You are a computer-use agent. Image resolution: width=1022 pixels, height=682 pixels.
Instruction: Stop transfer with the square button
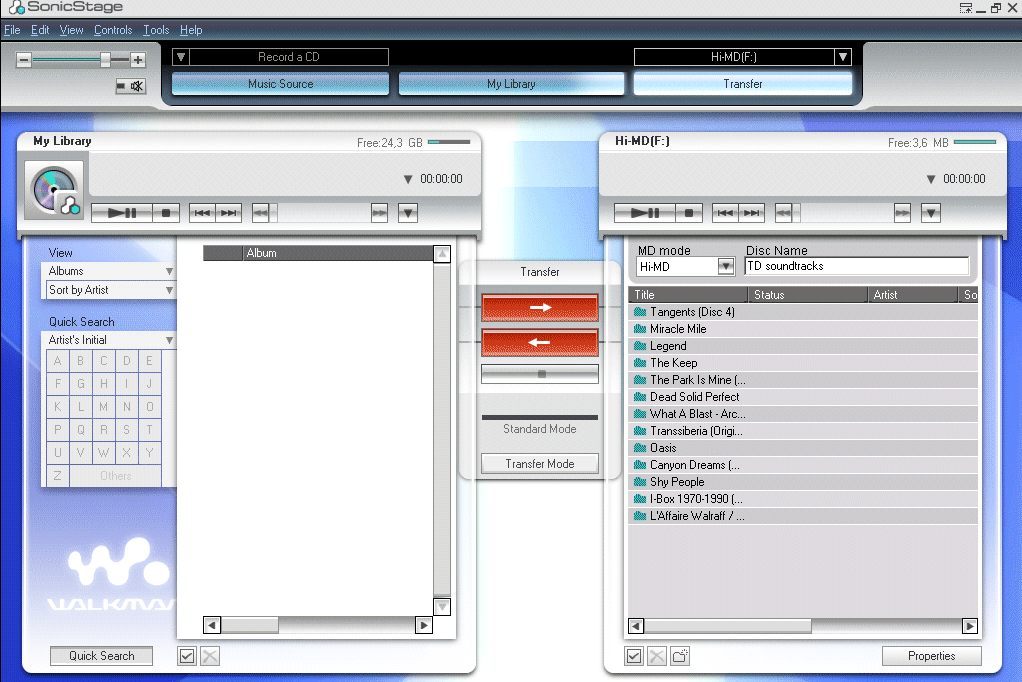click(x=540, y=374)
